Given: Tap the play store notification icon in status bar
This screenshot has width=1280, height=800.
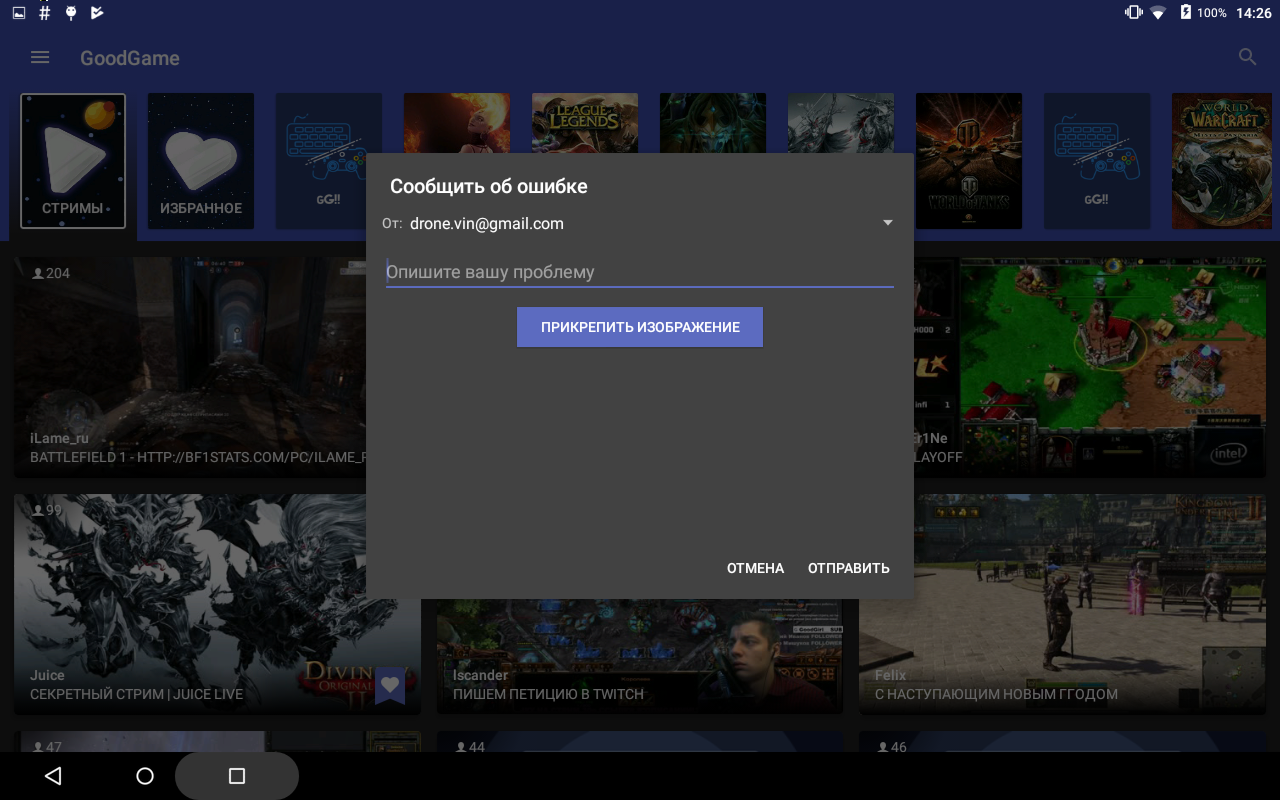Looking at the screenshot, I should (x=97, y=13).
